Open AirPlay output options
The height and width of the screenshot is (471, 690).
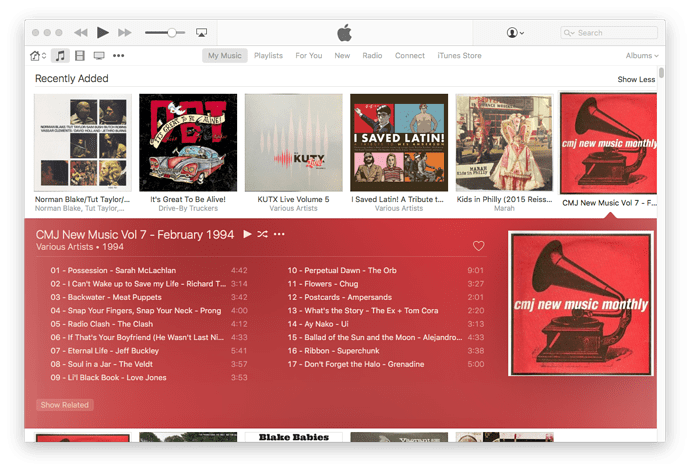(x=202, y=33)
